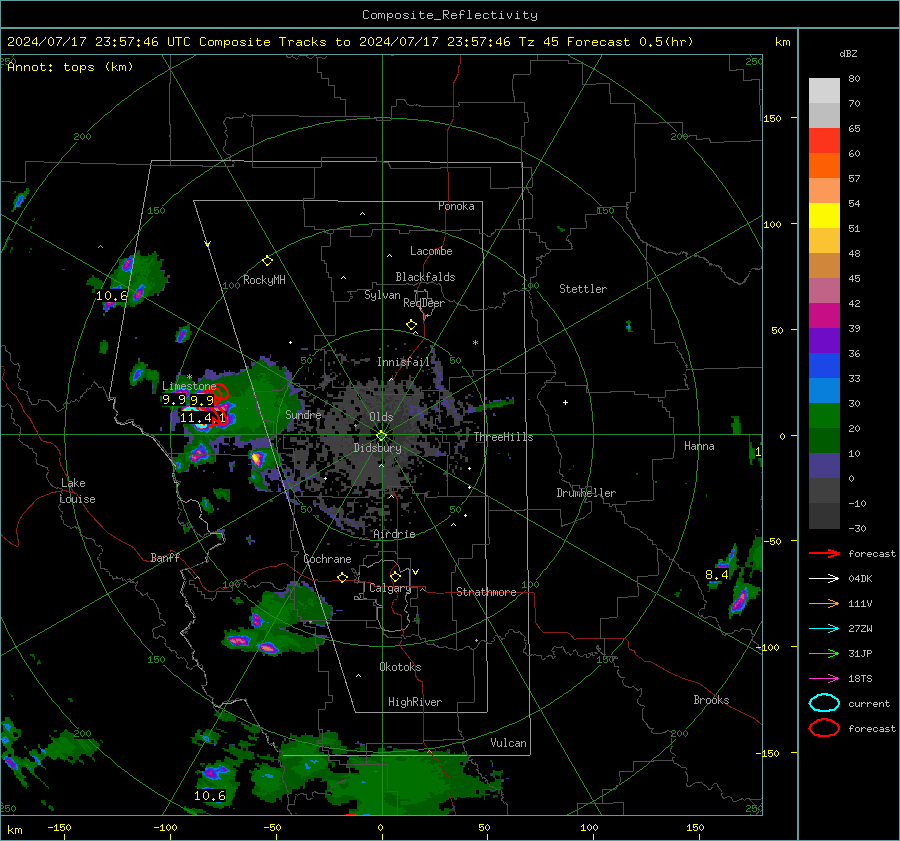Click the Sundre town label
The image size is (900, 841).
click(x=303, y=414)
